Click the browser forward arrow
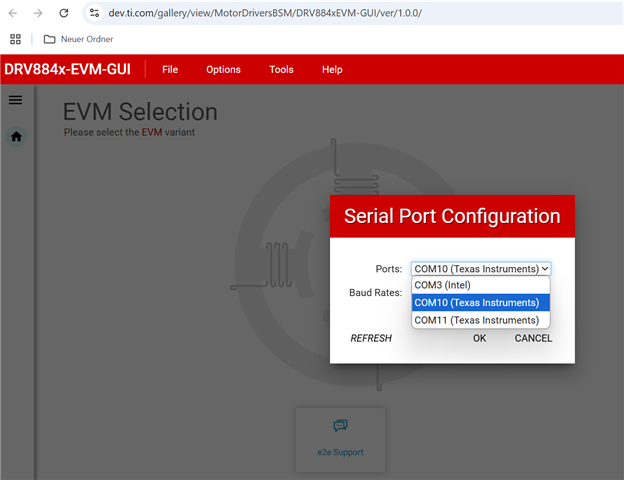624x480 pixels. (38, 13)
